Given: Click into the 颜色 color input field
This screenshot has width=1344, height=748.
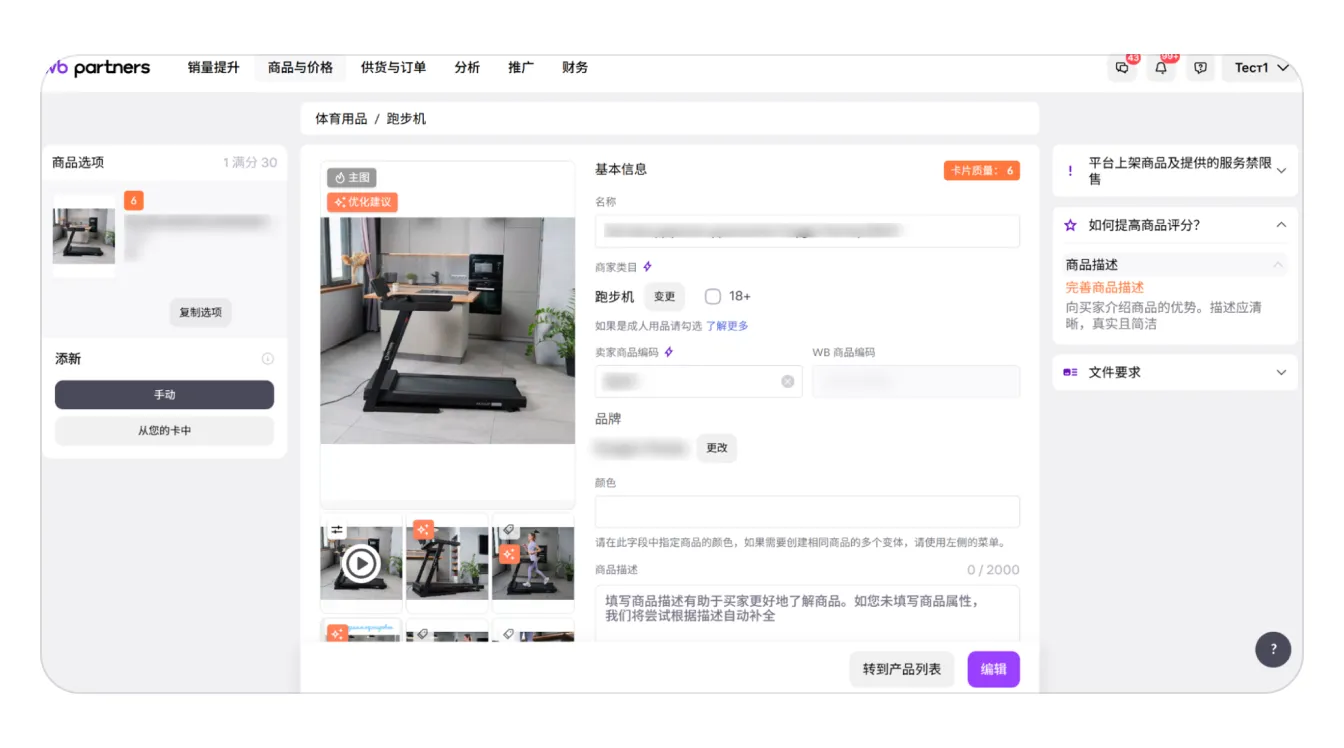Looking at the screenshot, I should point(807,512).
